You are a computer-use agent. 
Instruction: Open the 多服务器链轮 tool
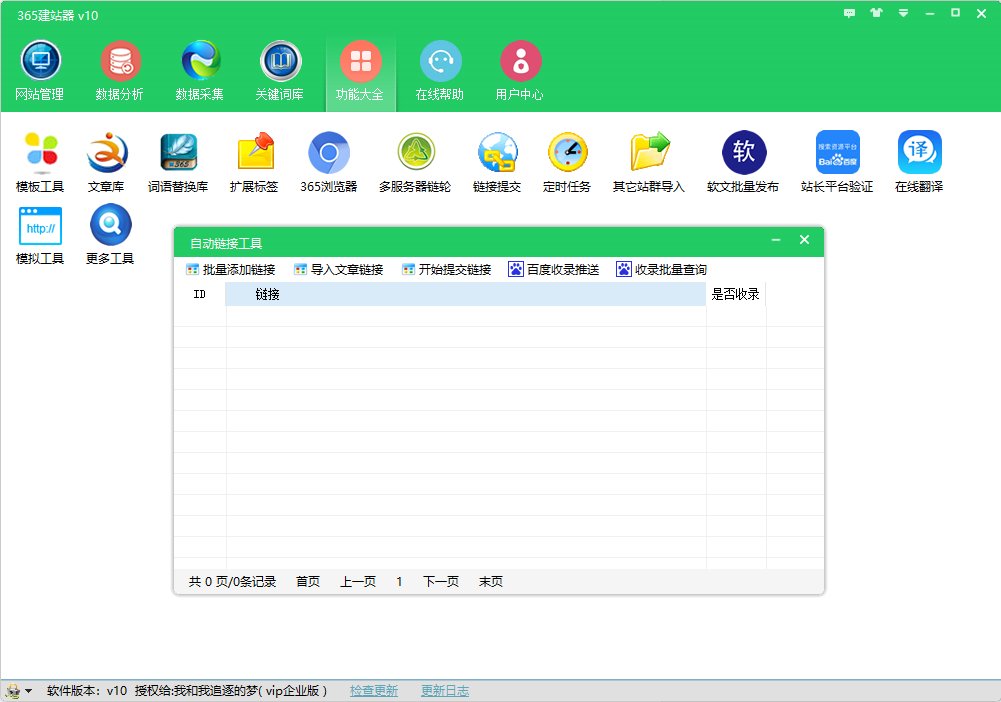point(415,162)
